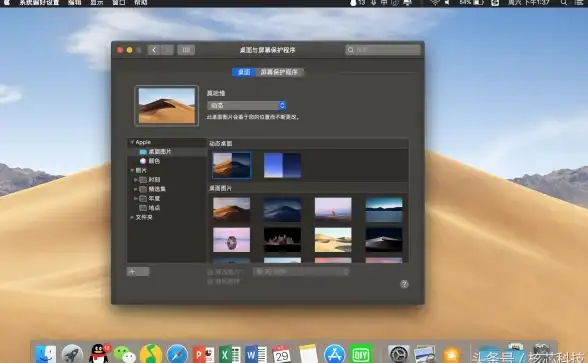The width and height of the screenshot is (588, 363).
Task: Open App Store in dock
Action: tap(334, 354)
